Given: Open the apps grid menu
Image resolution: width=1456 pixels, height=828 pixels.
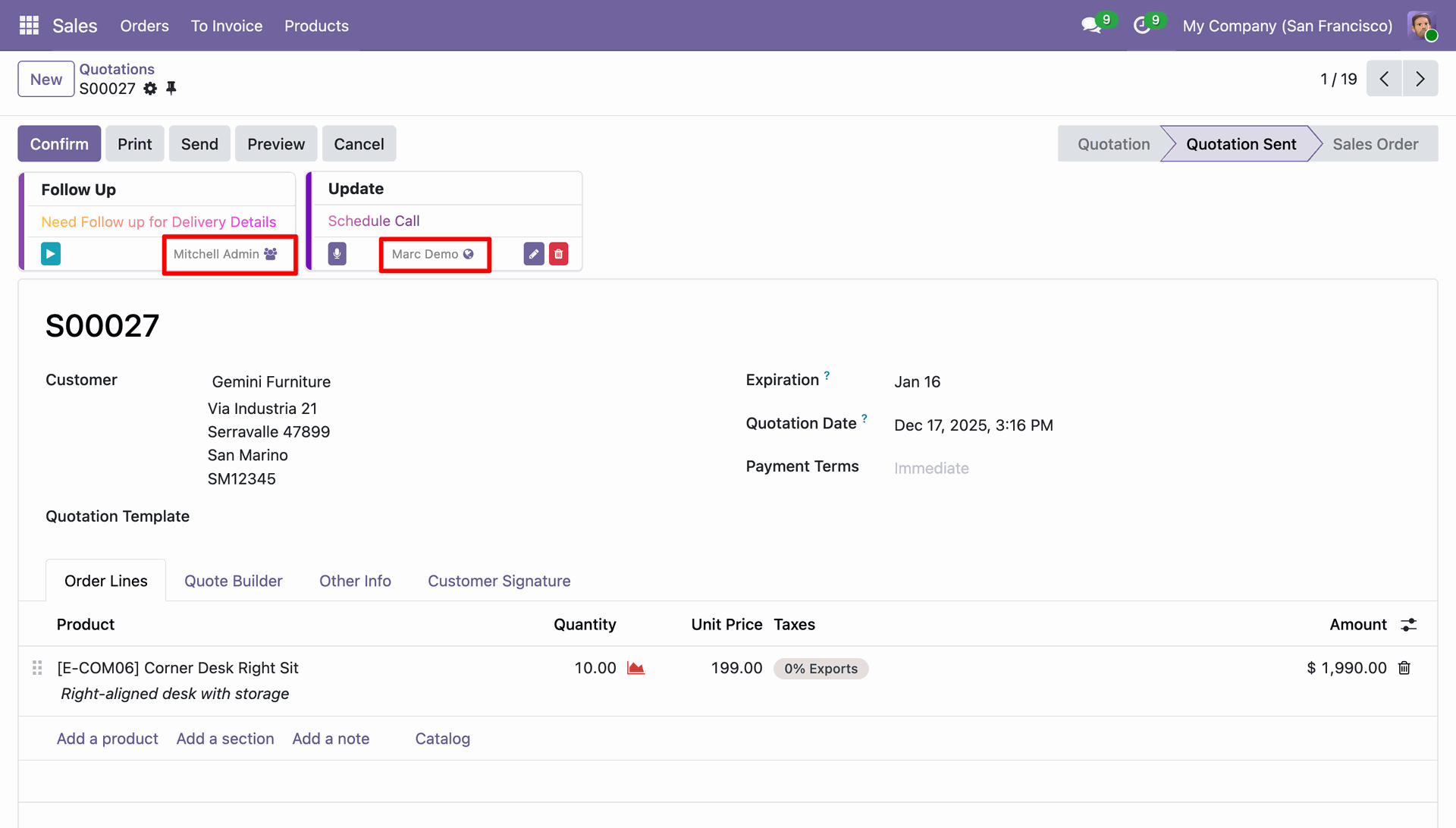Looking at the screenshot, I should pyautogui.click(x=29, y=26).
